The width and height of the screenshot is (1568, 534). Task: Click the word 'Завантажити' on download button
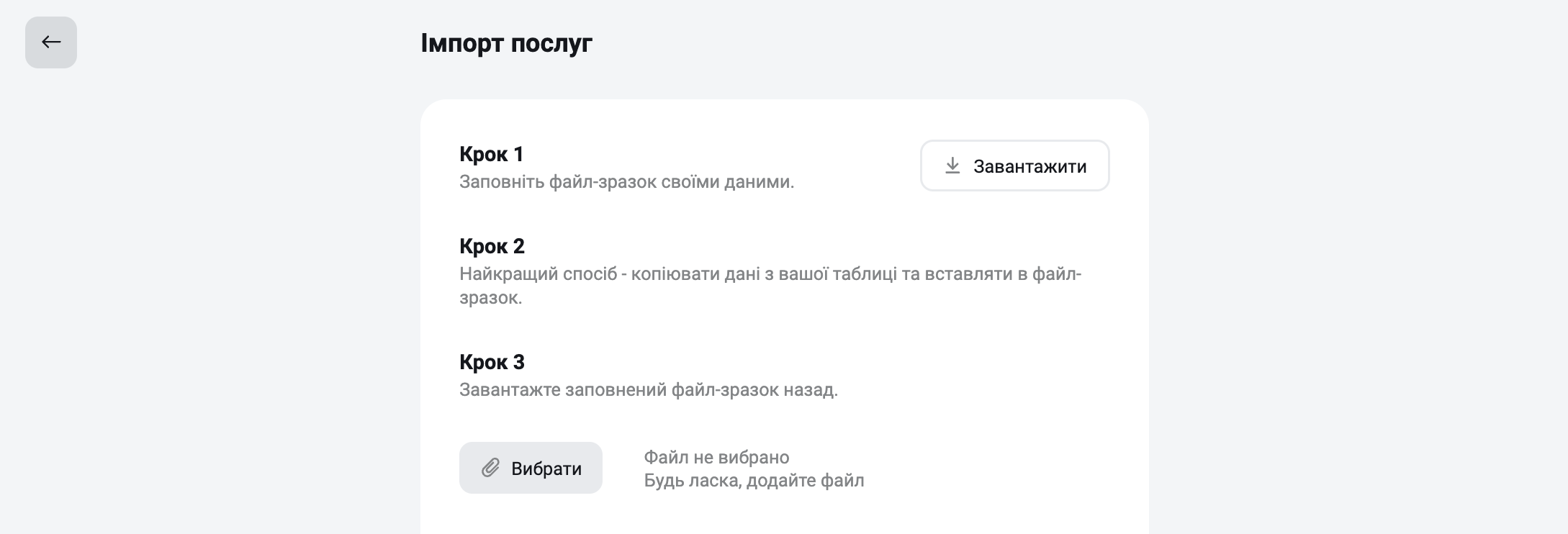[x=1030, y=166]
